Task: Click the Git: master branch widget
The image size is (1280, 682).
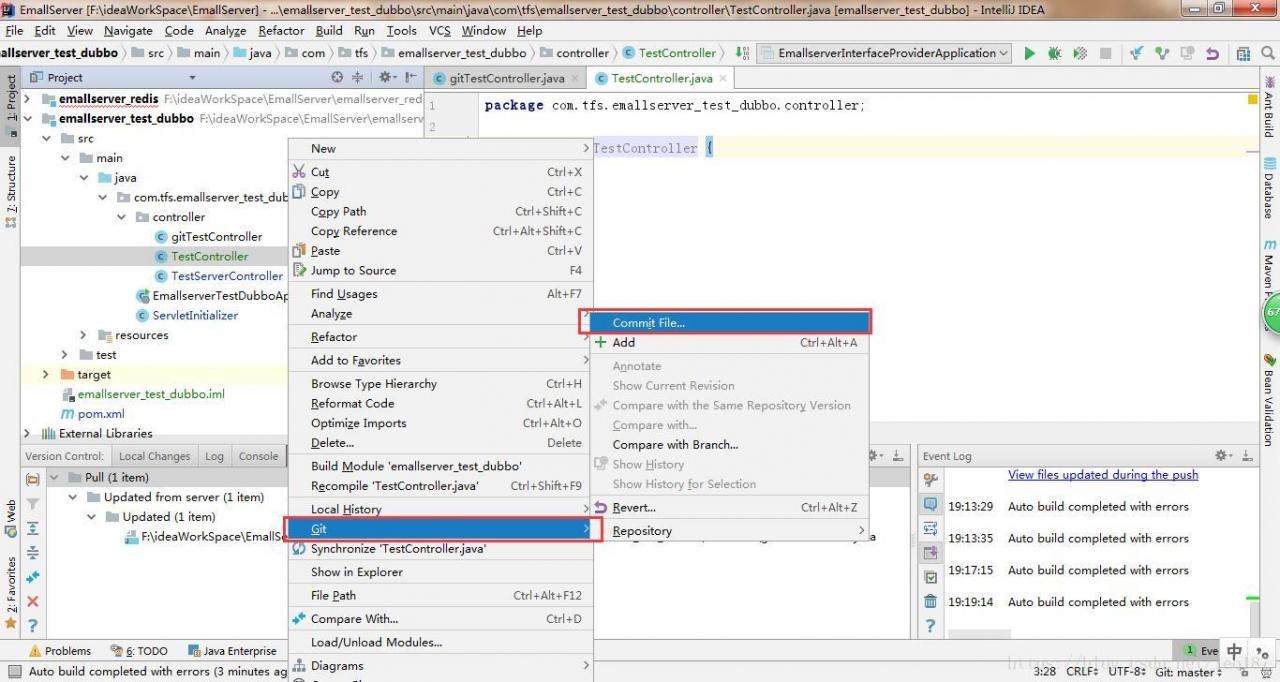Action: coord(1188,672)
